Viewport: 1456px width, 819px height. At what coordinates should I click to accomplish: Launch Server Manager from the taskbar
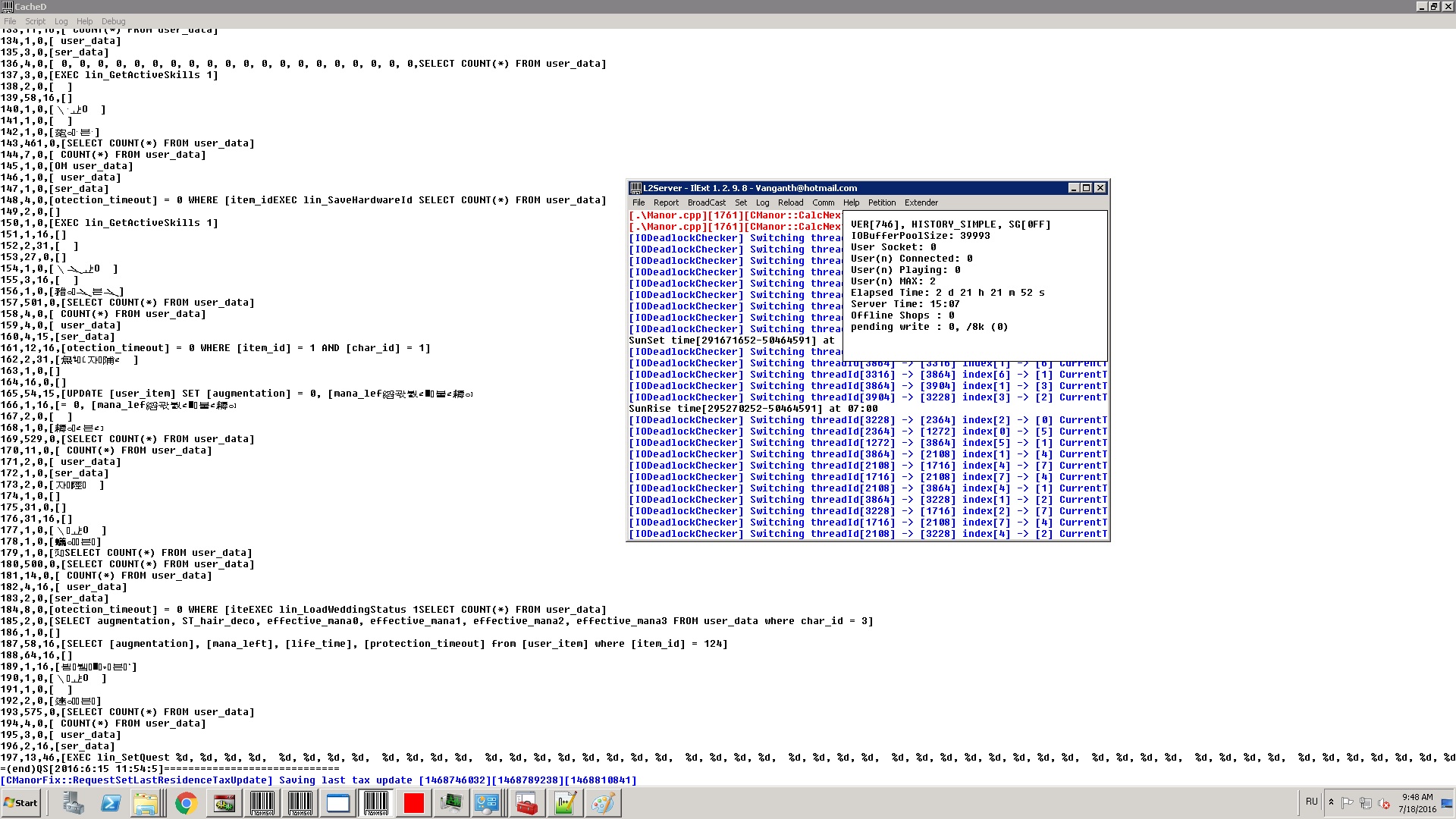tap(73, 803)
